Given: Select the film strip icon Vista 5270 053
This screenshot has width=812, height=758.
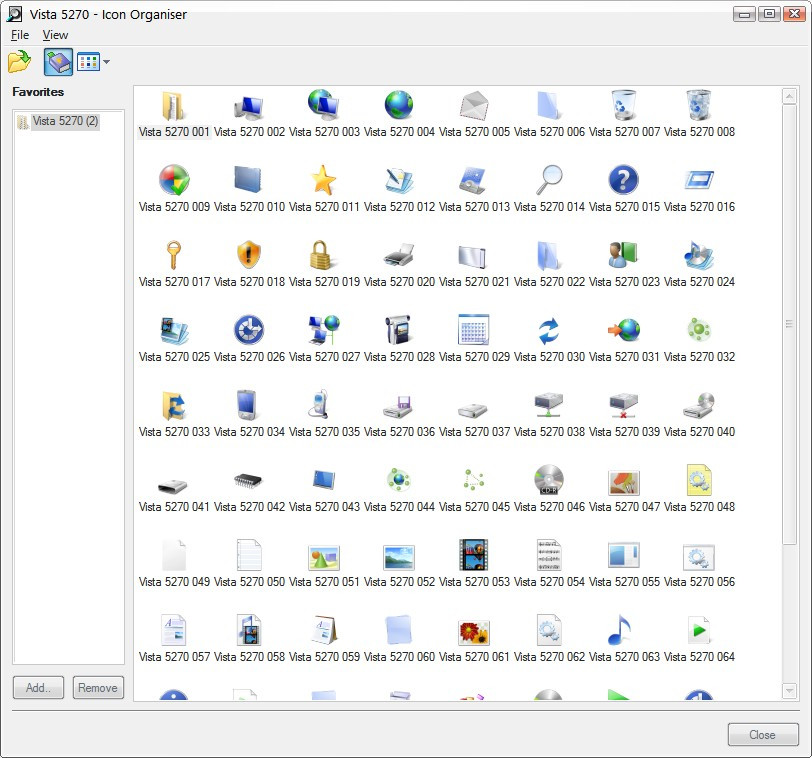Looking at the screenshot, I should 474,555.
